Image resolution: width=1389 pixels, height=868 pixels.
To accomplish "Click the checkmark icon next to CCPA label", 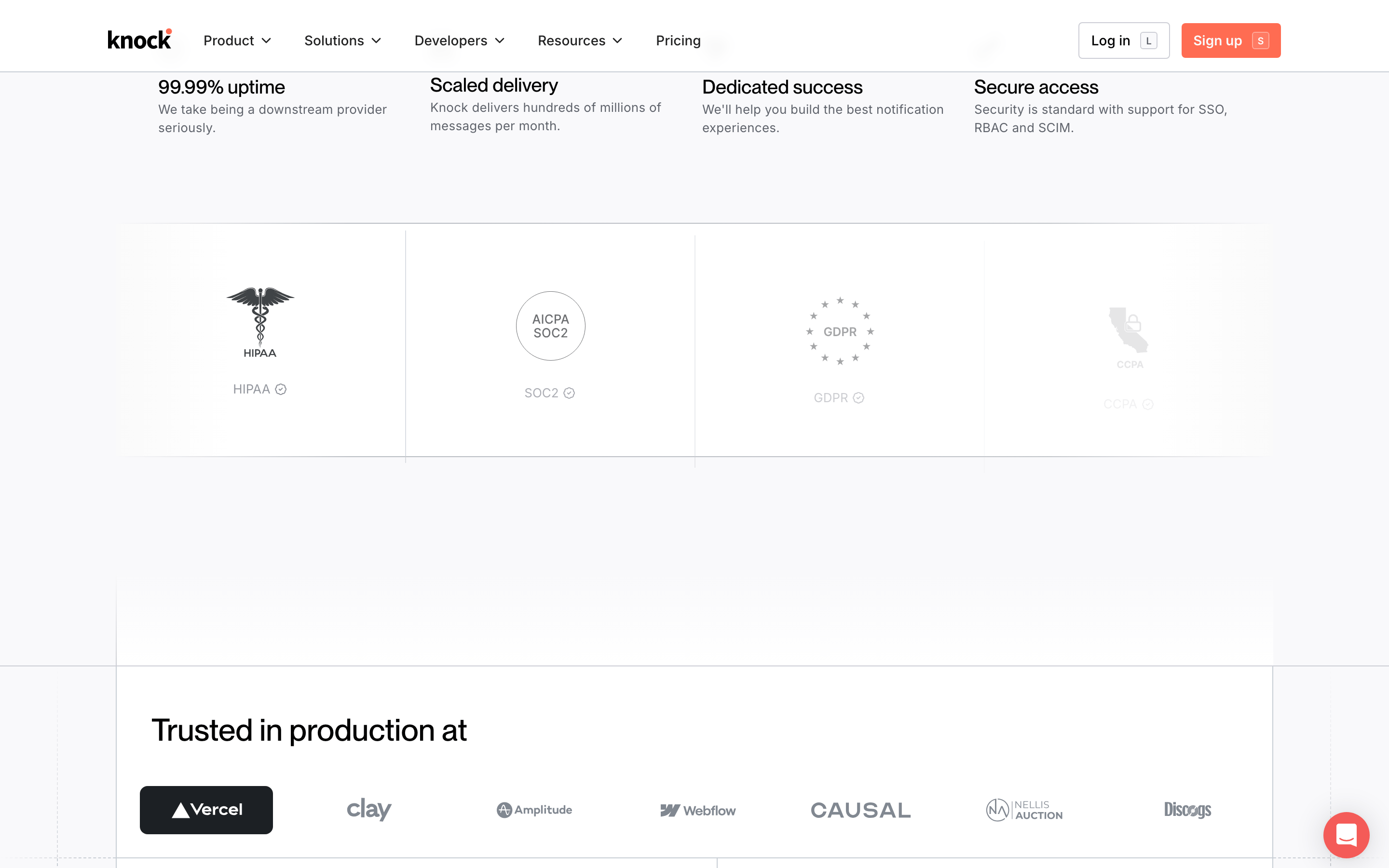I will (1147, 404).
